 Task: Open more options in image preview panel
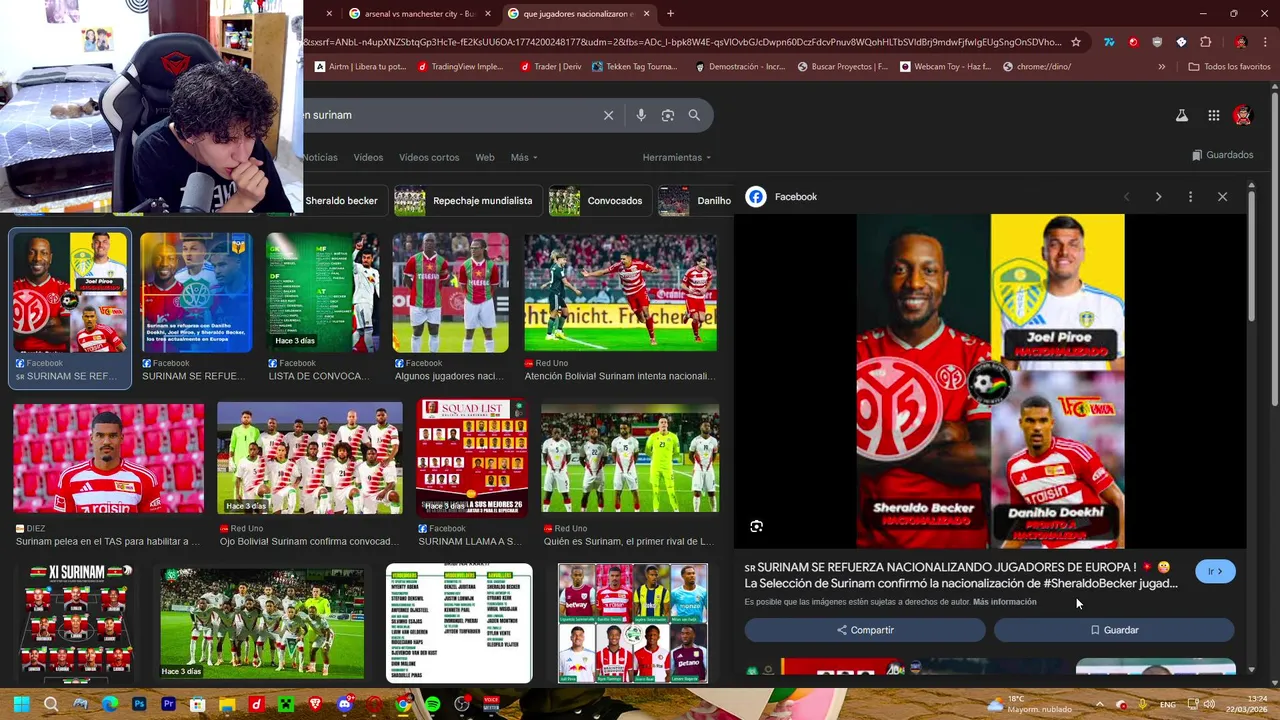[x=1190, y=197]
